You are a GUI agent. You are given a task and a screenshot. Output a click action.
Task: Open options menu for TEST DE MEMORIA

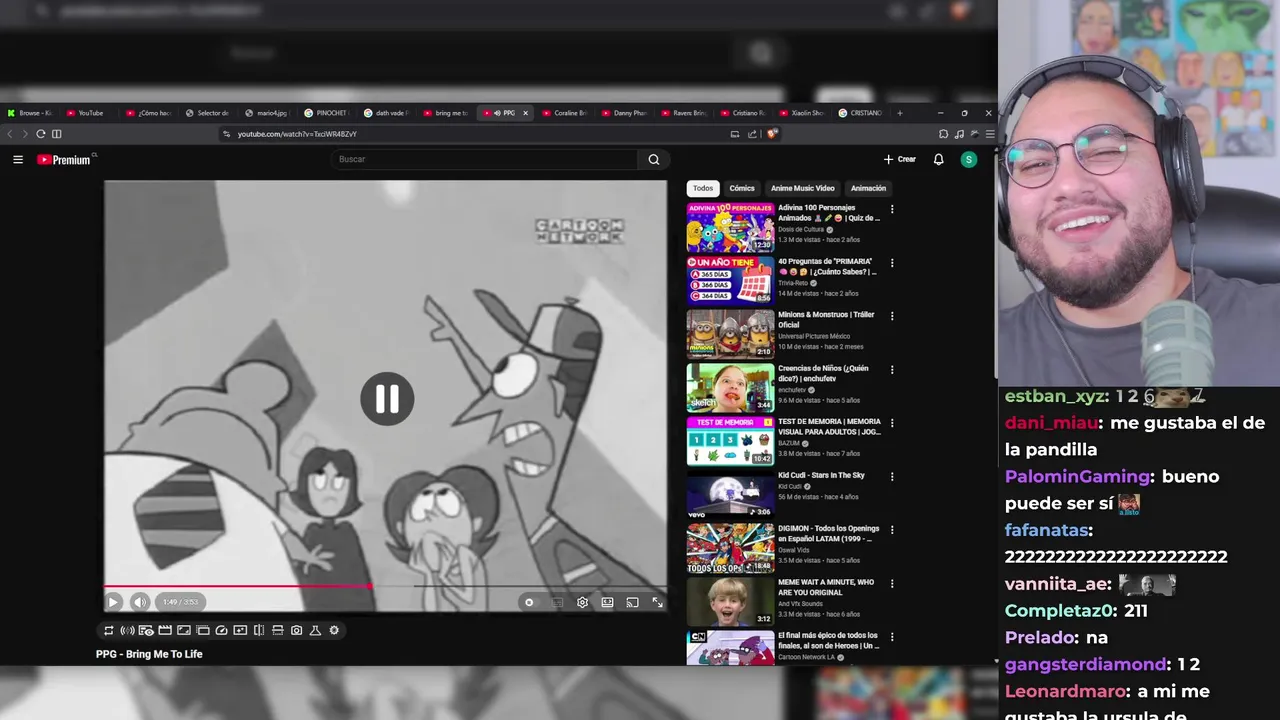[892, 423]
